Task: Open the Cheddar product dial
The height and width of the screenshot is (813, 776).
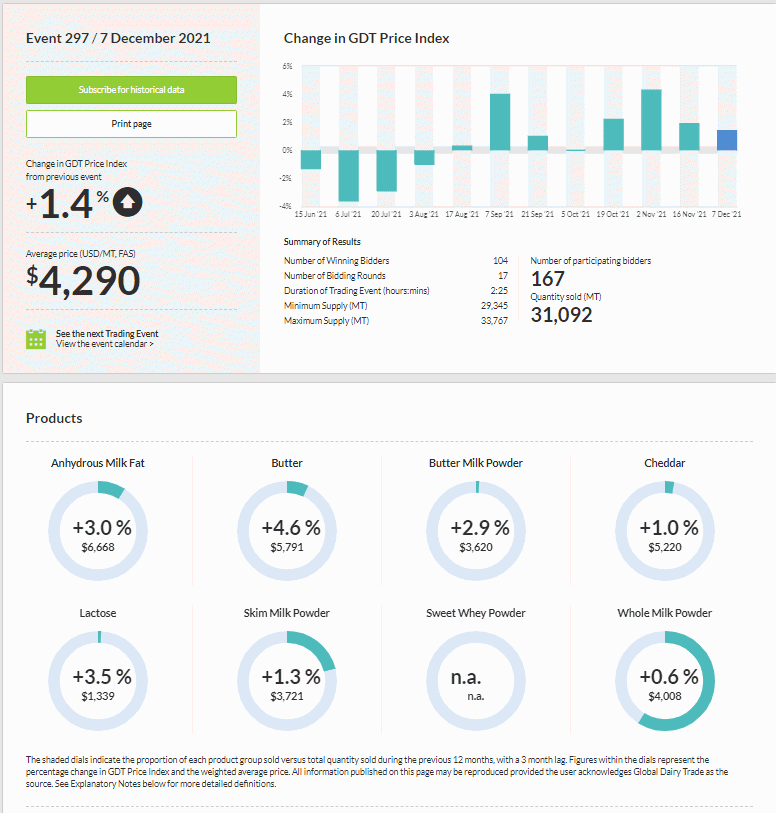Action: pos(665,531)
